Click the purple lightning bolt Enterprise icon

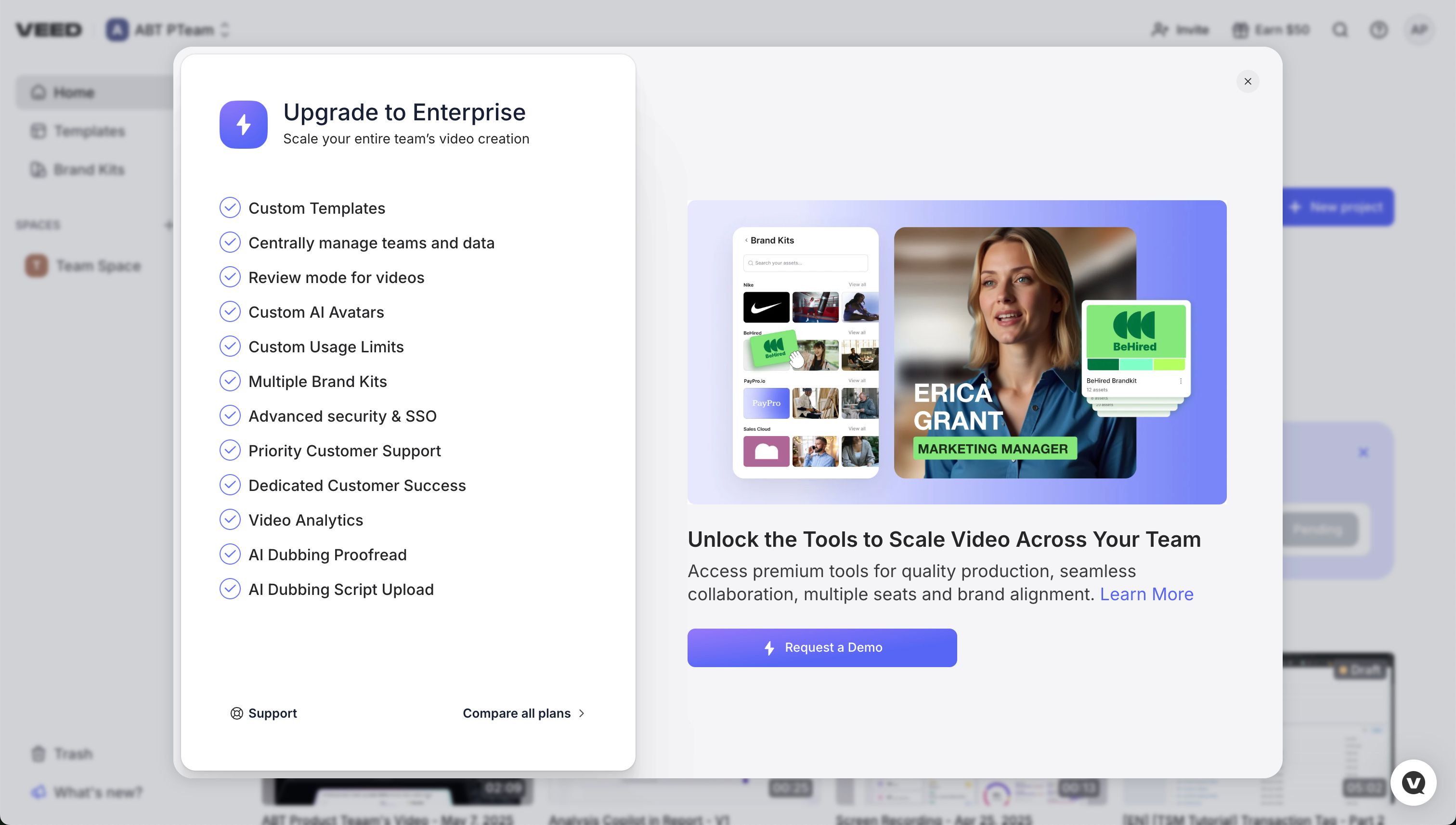coord(243,125)
